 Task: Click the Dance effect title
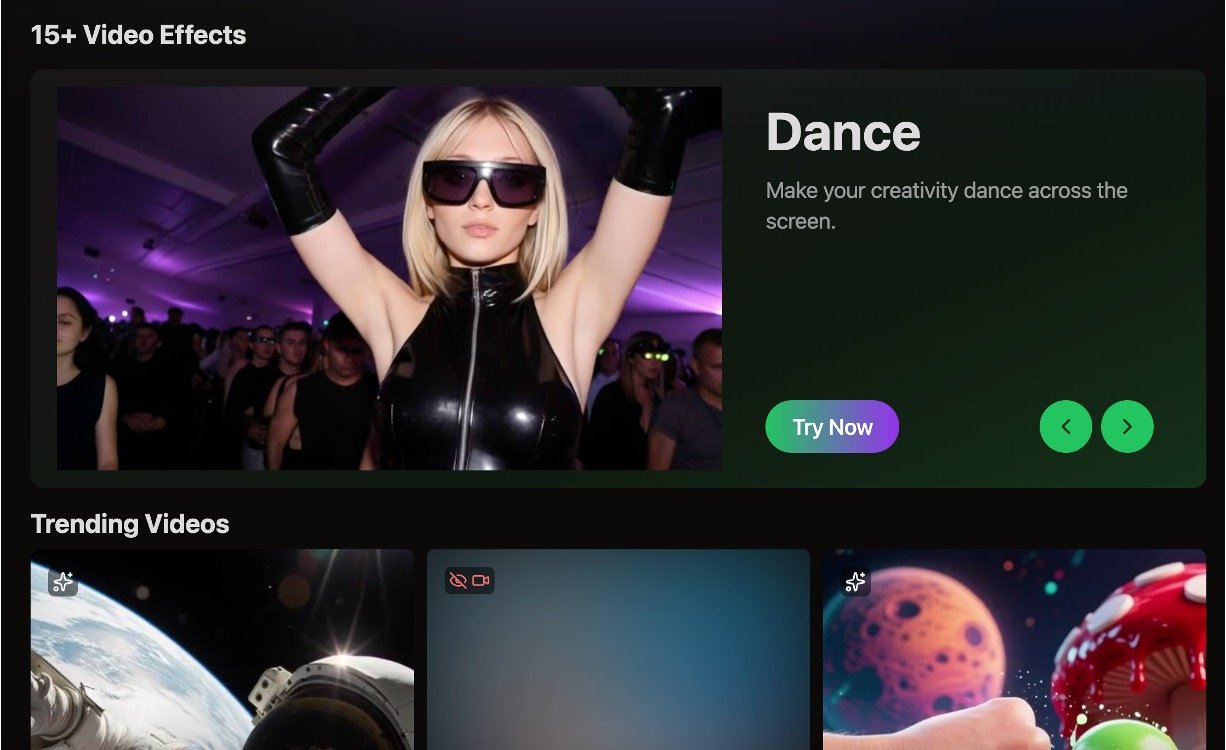pyautogui.click(x=842, y=132)
